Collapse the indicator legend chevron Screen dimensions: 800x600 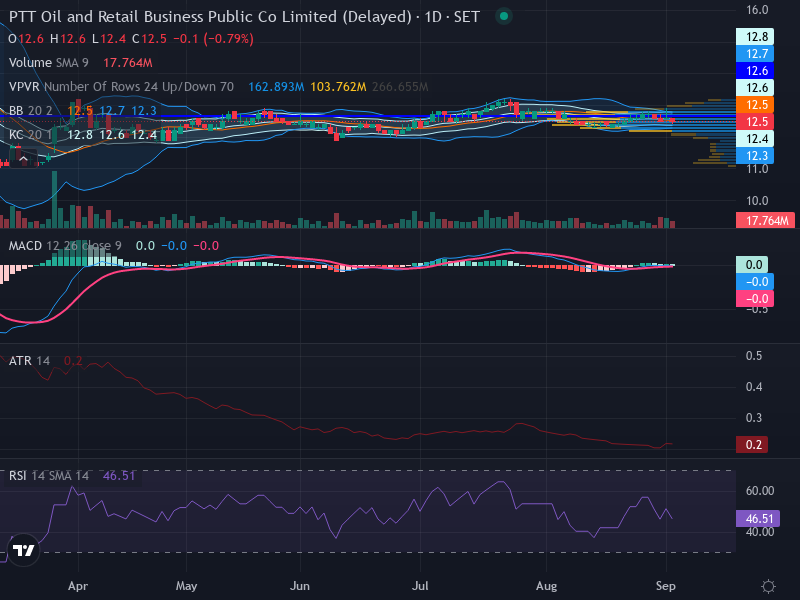click(x=23, y=160)
